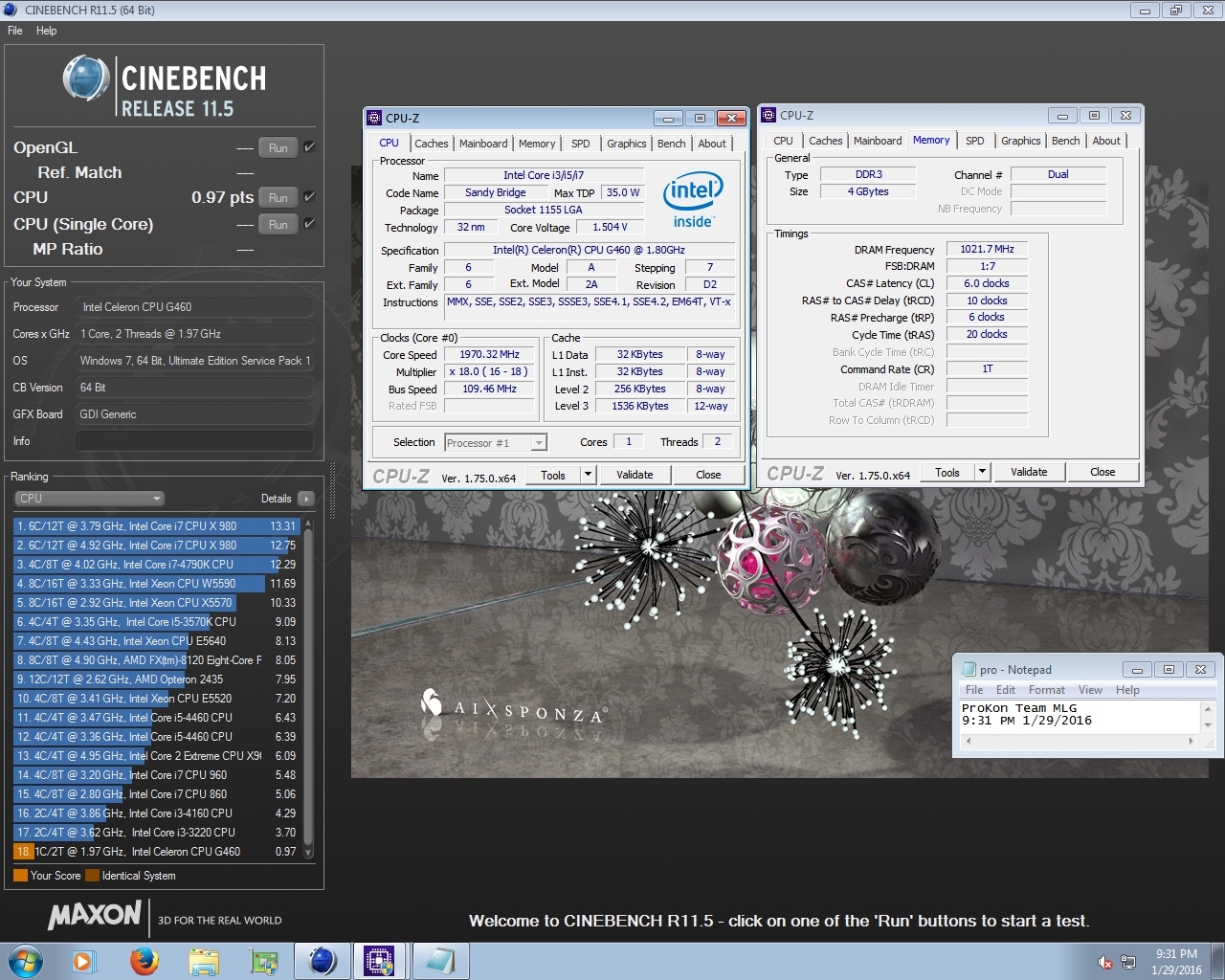Screen dimensions: 1225x980
Task: Run the CPU benchmark
Action: (278, 197)
